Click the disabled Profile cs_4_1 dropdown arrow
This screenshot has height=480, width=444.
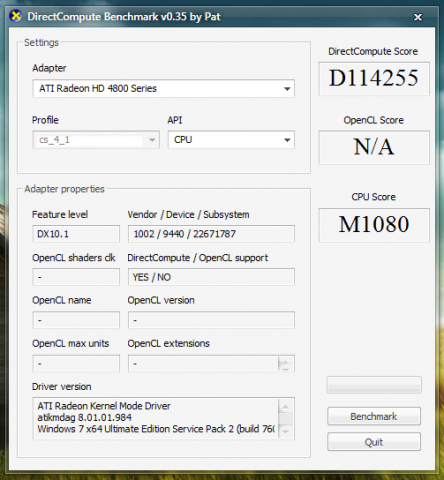[x=152, y=140]
